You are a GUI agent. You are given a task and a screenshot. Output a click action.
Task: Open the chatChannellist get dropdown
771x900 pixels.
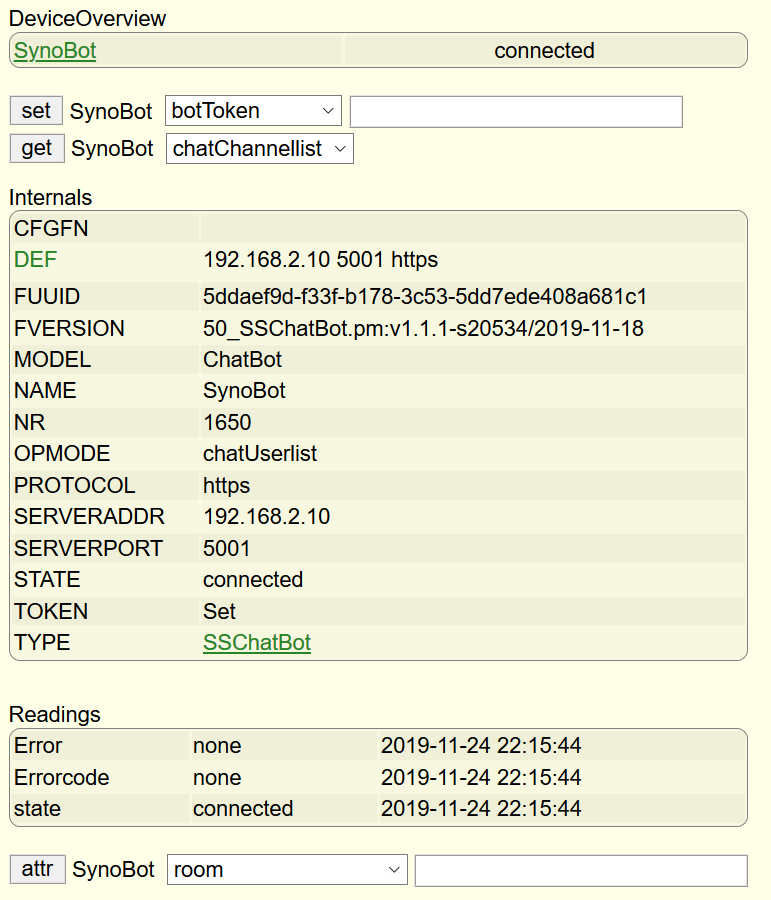pos(259,149)
